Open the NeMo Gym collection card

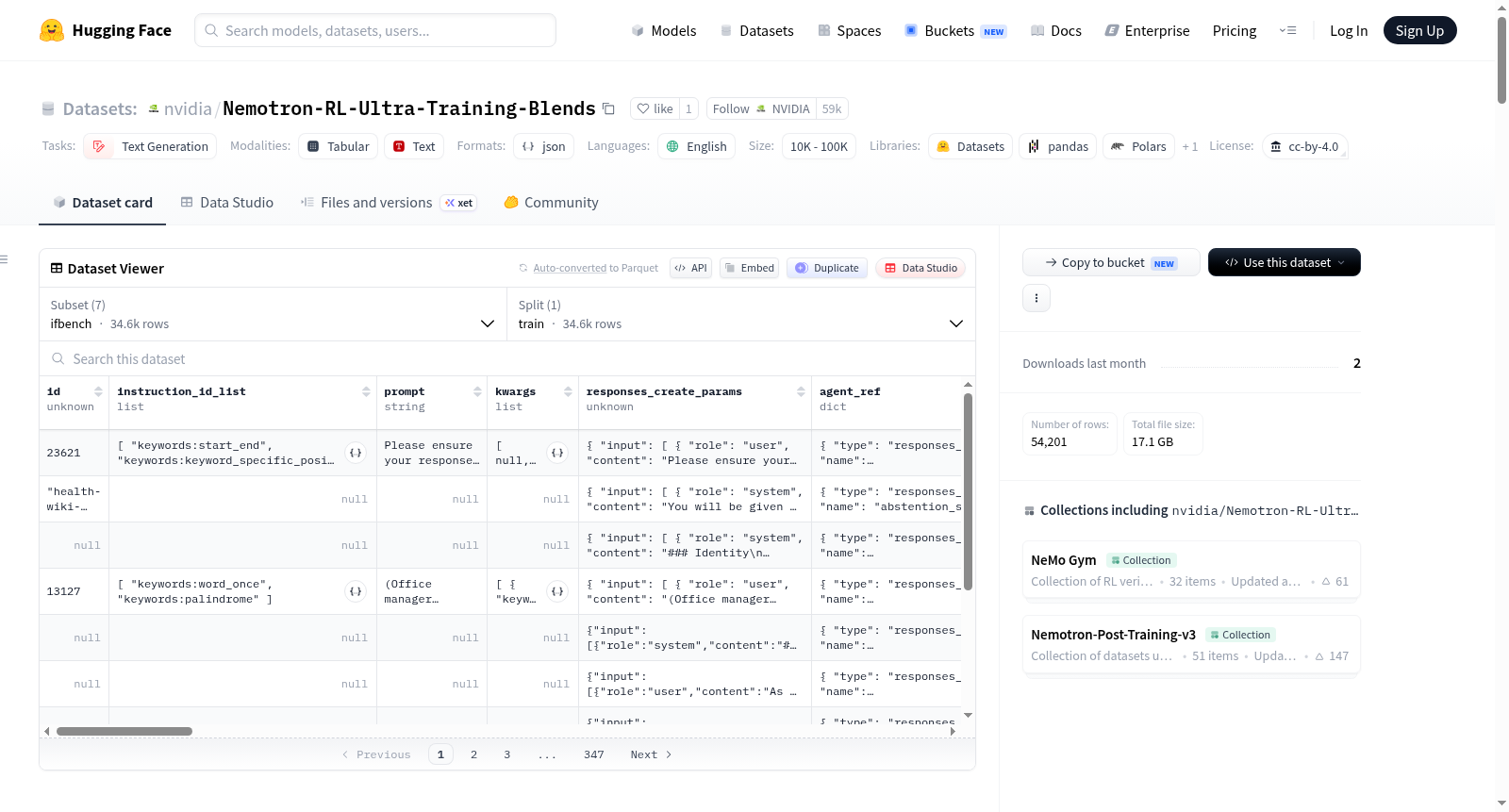coord(1191,570)
